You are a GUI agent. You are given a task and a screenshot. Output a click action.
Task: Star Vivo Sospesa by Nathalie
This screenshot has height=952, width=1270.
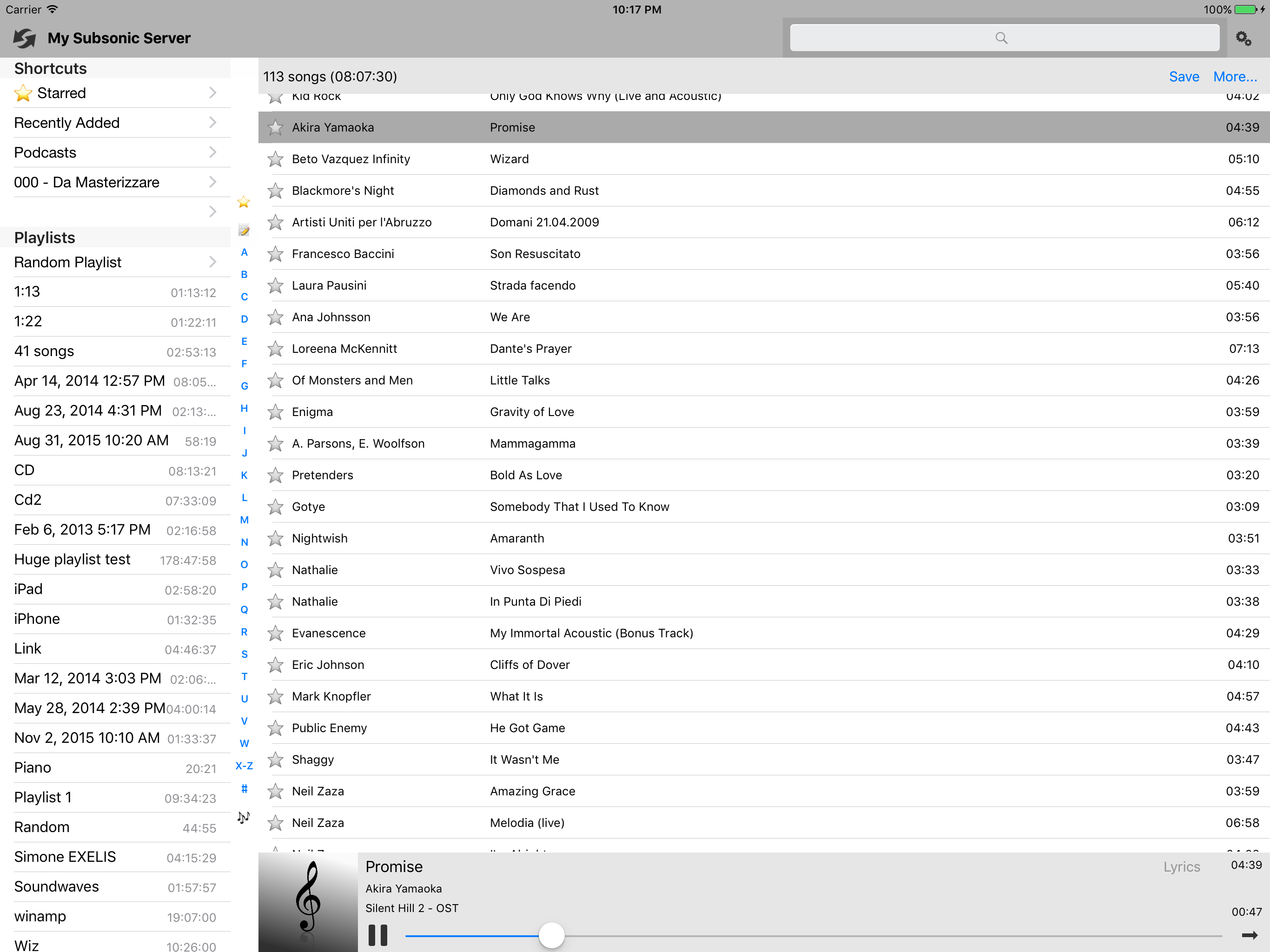coord(276,569)
